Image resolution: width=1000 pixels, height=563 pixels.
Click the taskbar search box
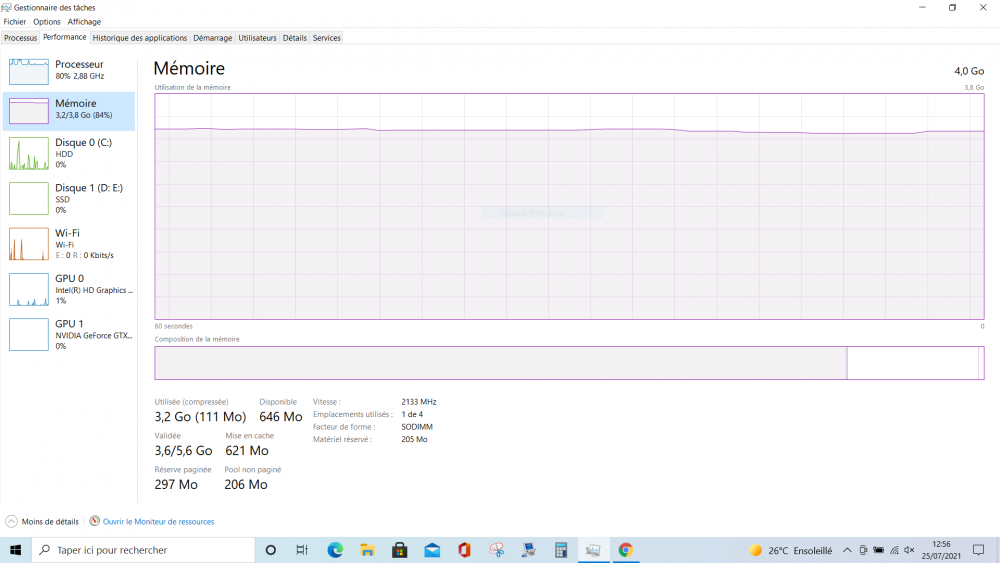[x=143, y=550]
